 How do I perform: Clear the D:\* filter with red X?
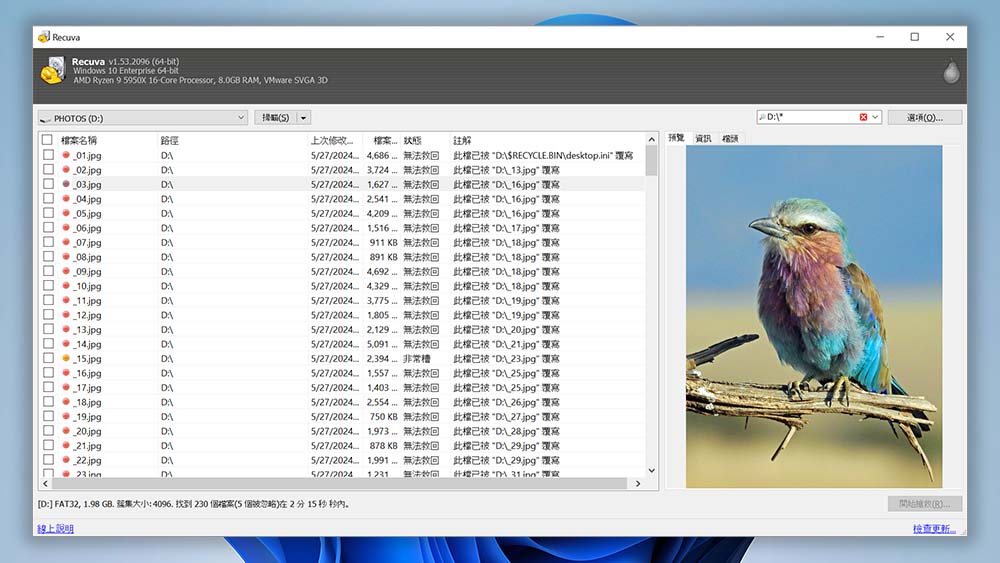click(863, 117)
